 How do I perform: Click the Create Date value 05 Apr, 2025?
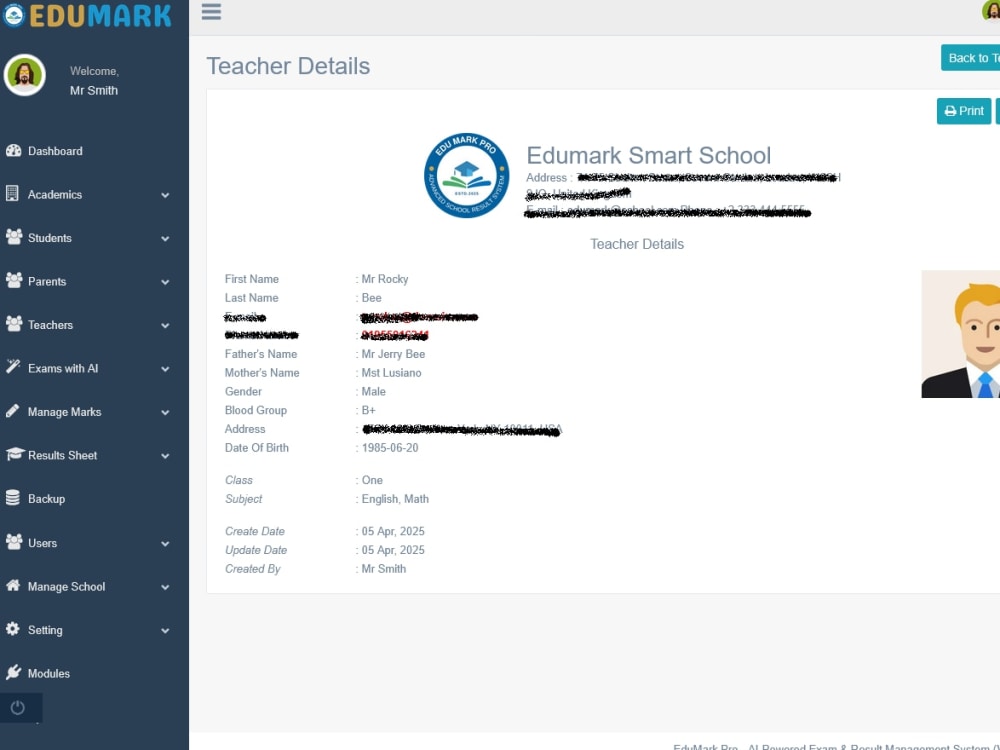click(x=393, y=531)
